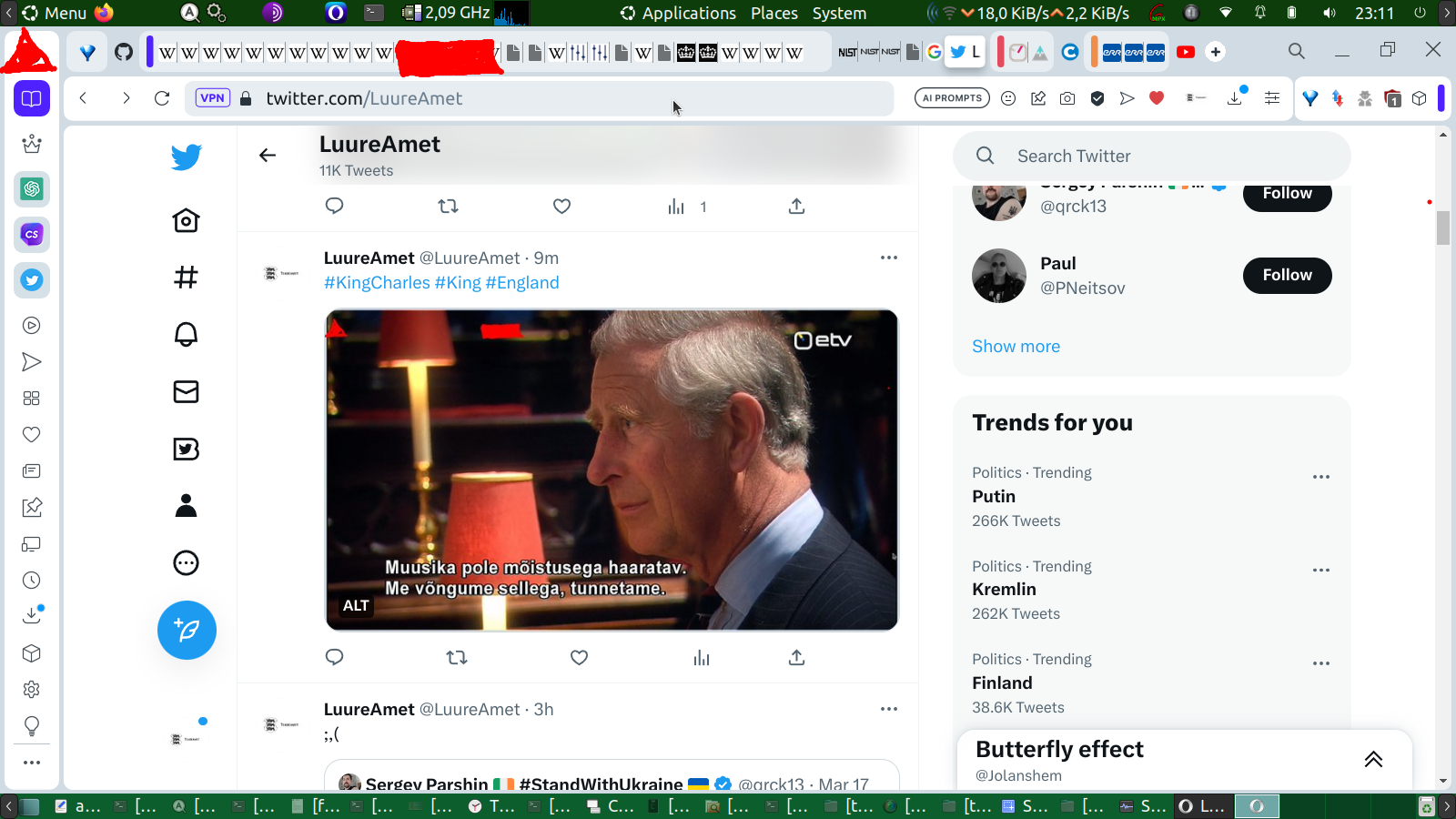Open the King Charles video thumbnail
This screenshot has height=819, width=1456.
pyautogui.click(x=612, y=470)
